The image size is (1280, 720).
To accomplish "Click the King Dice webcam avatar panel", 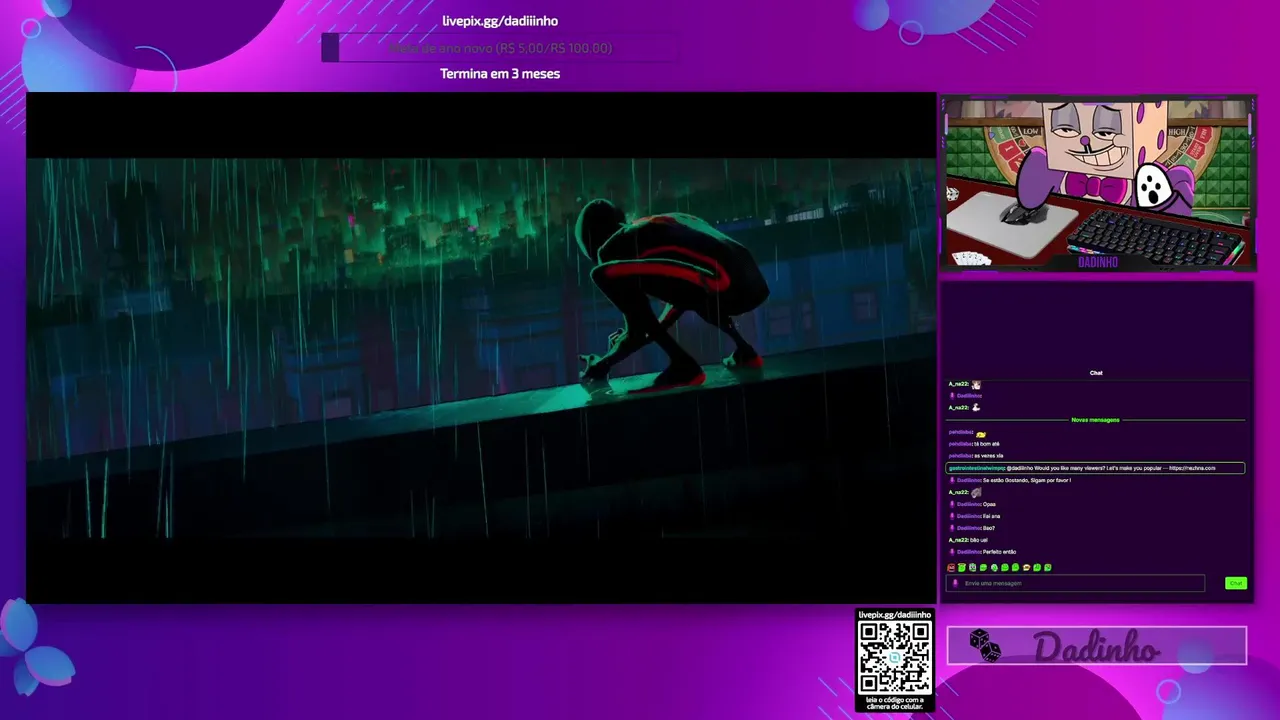I will pos(1097,183).
